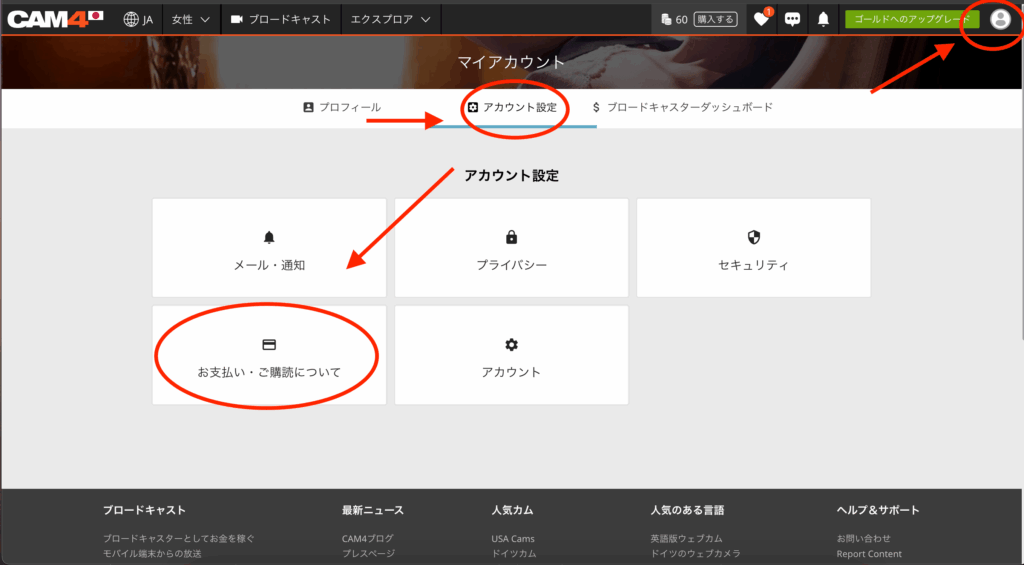Viewport: 1024px width, 565px height.
Task: Open the CAM4ブログ footer link
Action: click(x=368, y=538)
